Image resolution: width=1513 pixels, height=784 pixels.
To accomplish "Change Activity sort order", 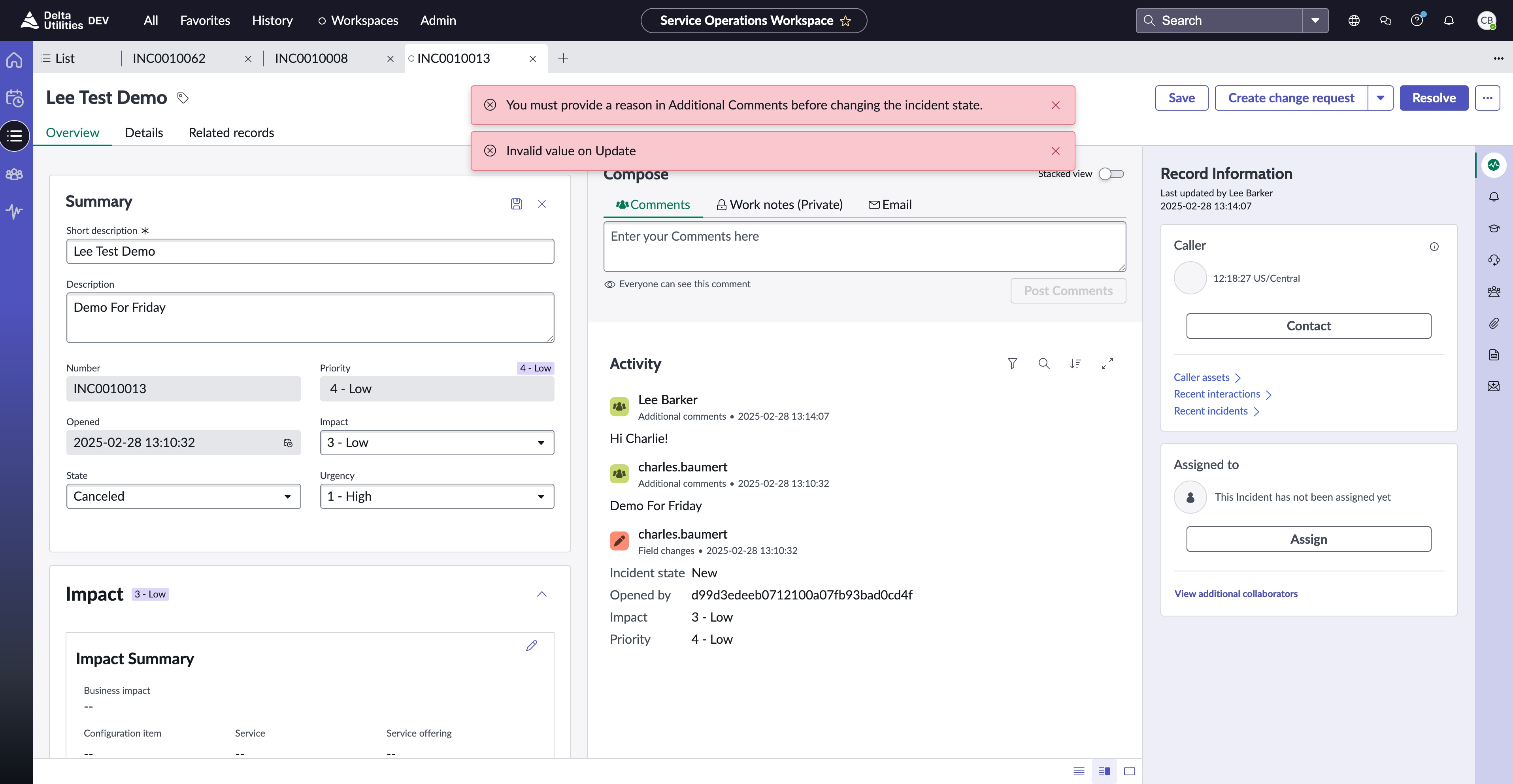I will (x=1076, y=364).
